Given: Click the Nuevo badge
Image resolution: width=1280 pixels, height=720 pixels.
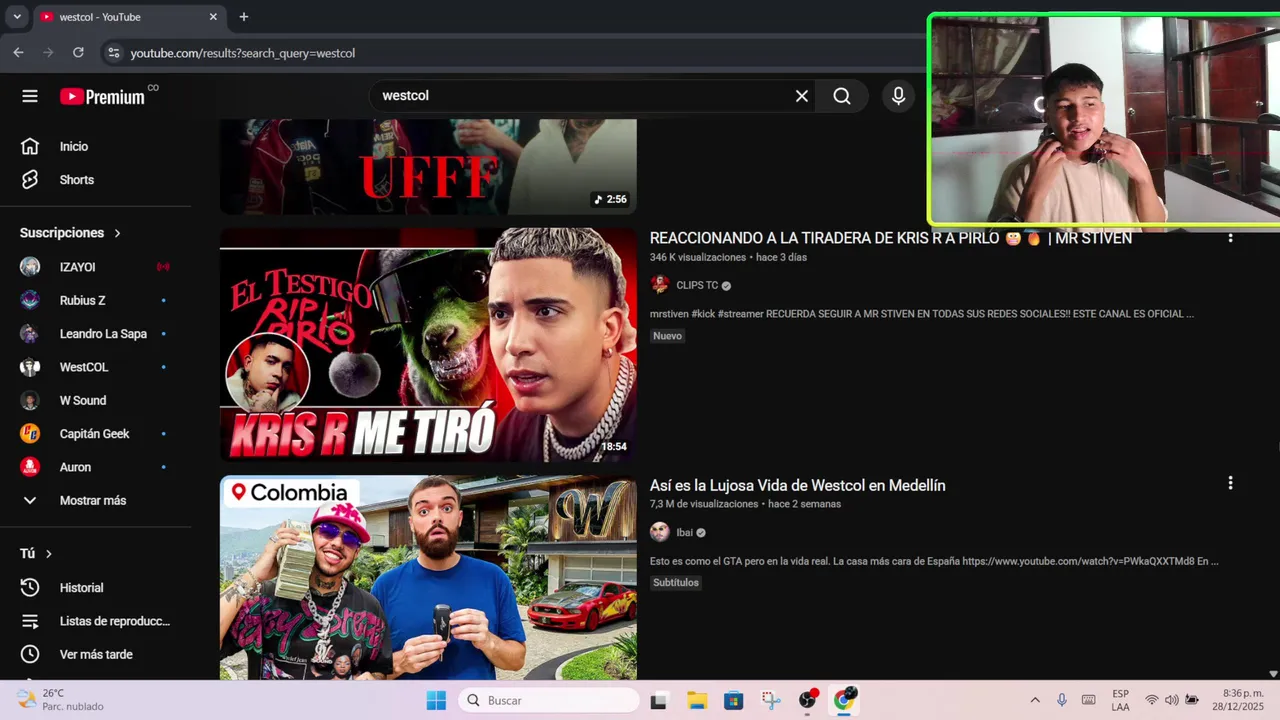Looking at the screenshot, I should tap(667, 336).
